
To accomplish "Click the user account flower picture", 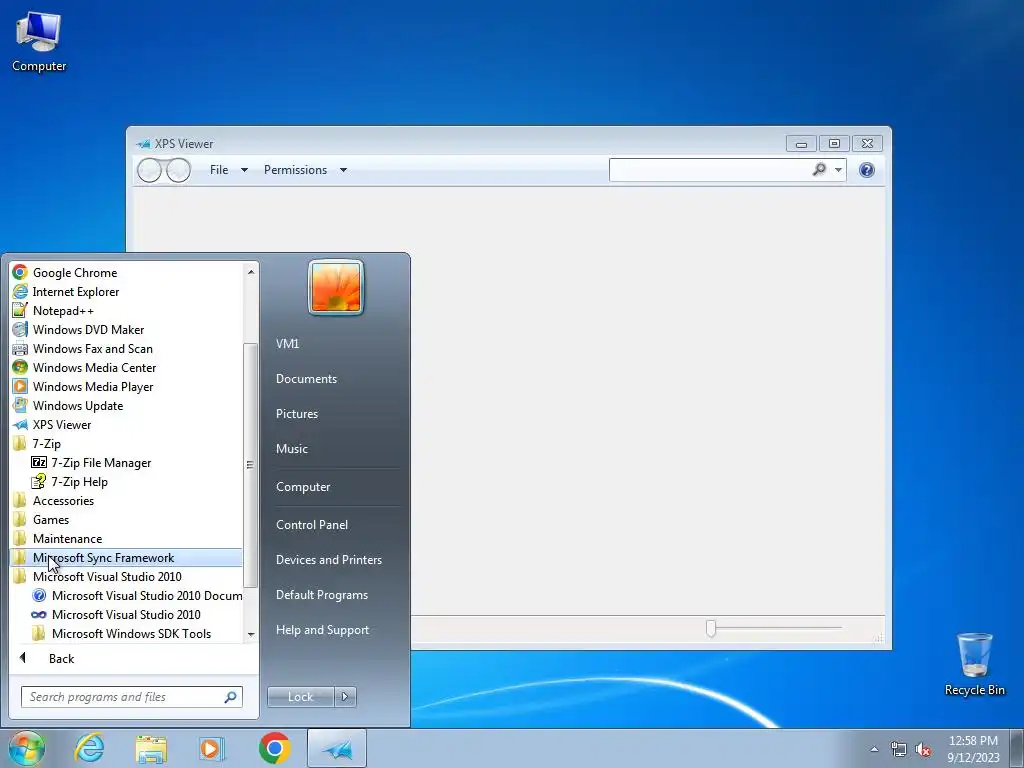I will pos(336,287).
